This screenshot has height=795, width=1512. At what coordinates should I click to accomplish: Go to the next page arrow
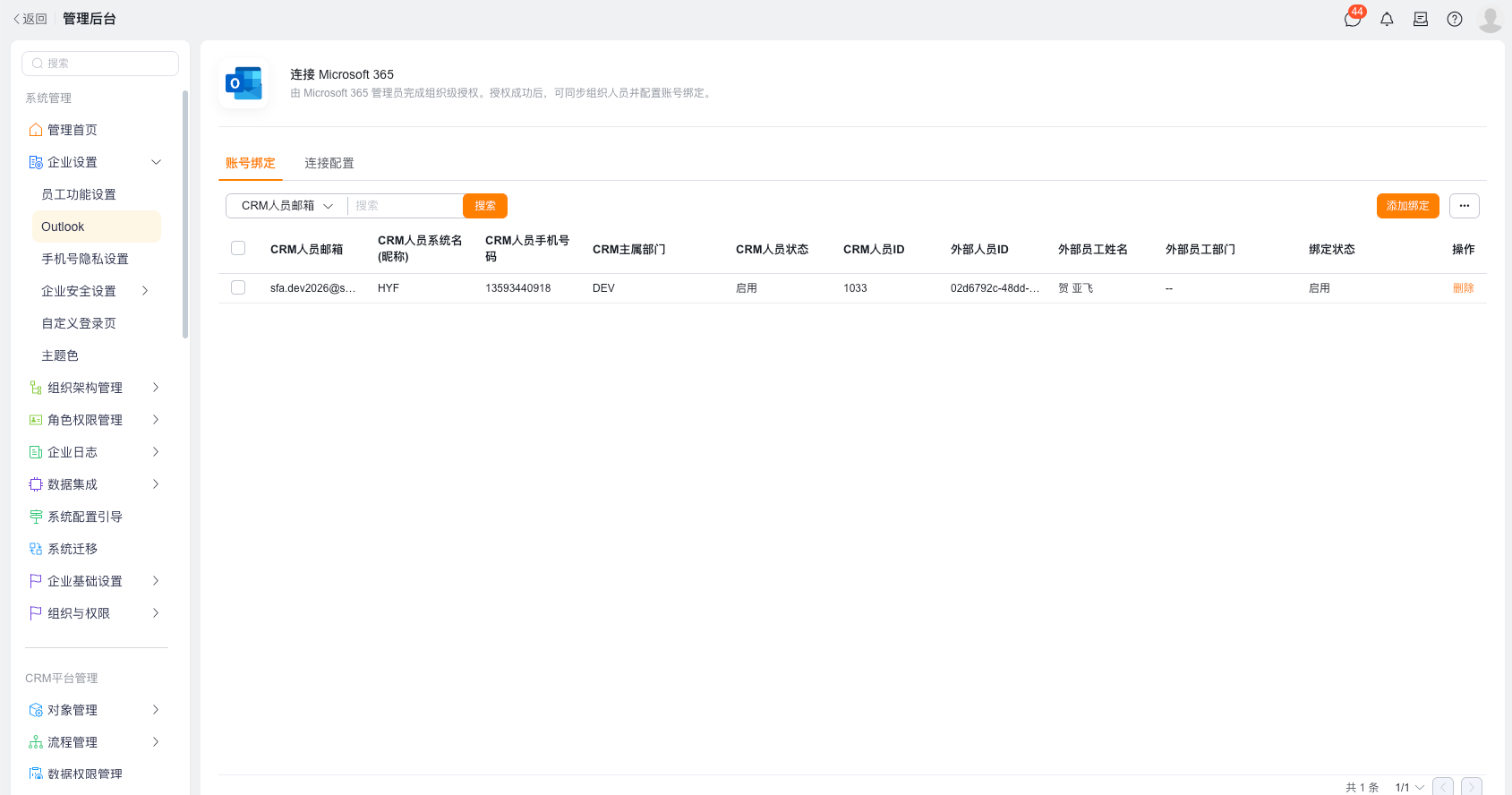click(x=1472, y=787)
